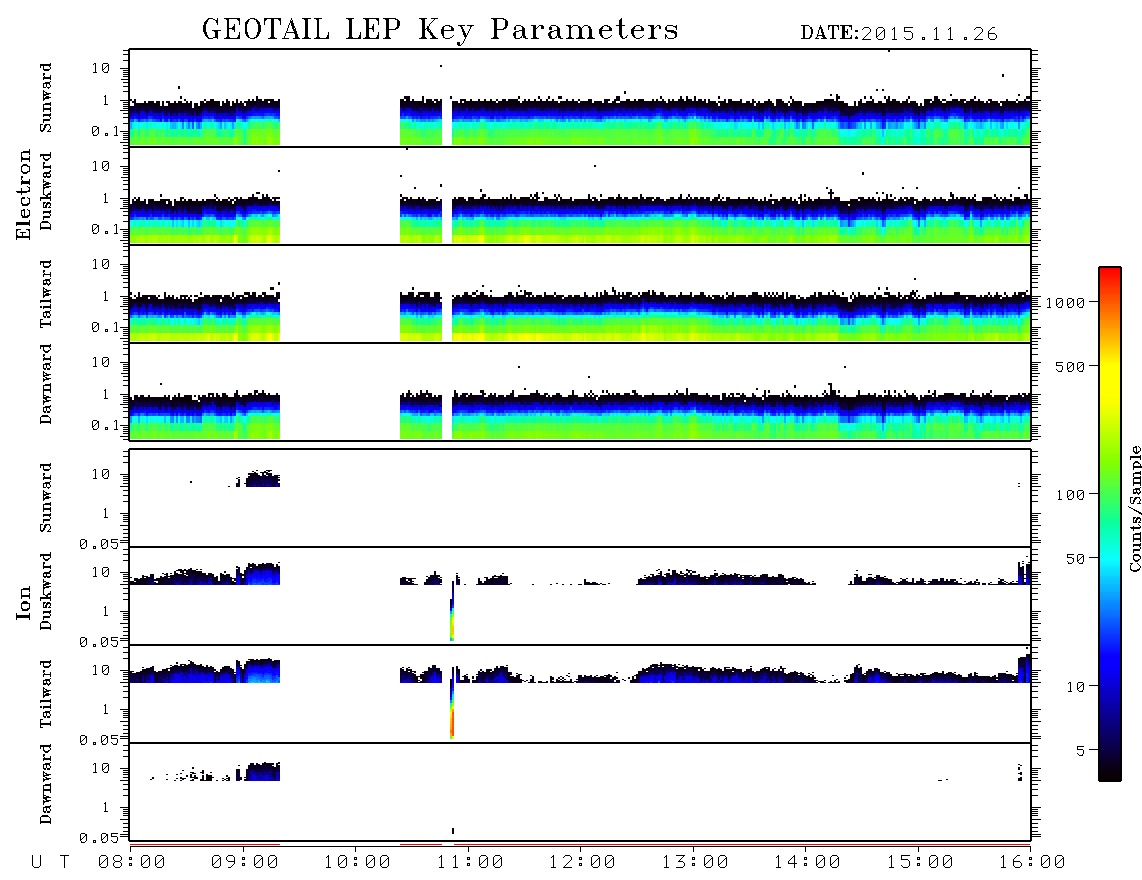This screenshot has height=880, width=1142.
Task: Click the 09:00 time axis label
Action: click(x=245, y=863)
